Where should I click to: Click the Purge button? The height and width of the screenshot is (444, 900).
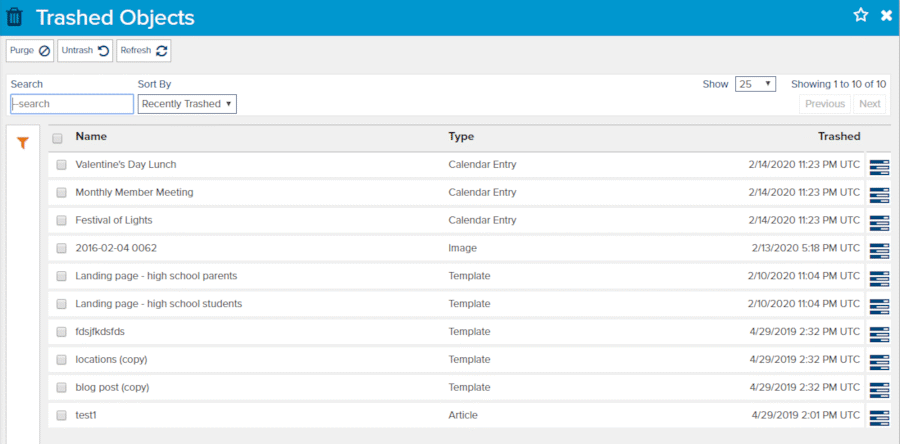(30, 50)
